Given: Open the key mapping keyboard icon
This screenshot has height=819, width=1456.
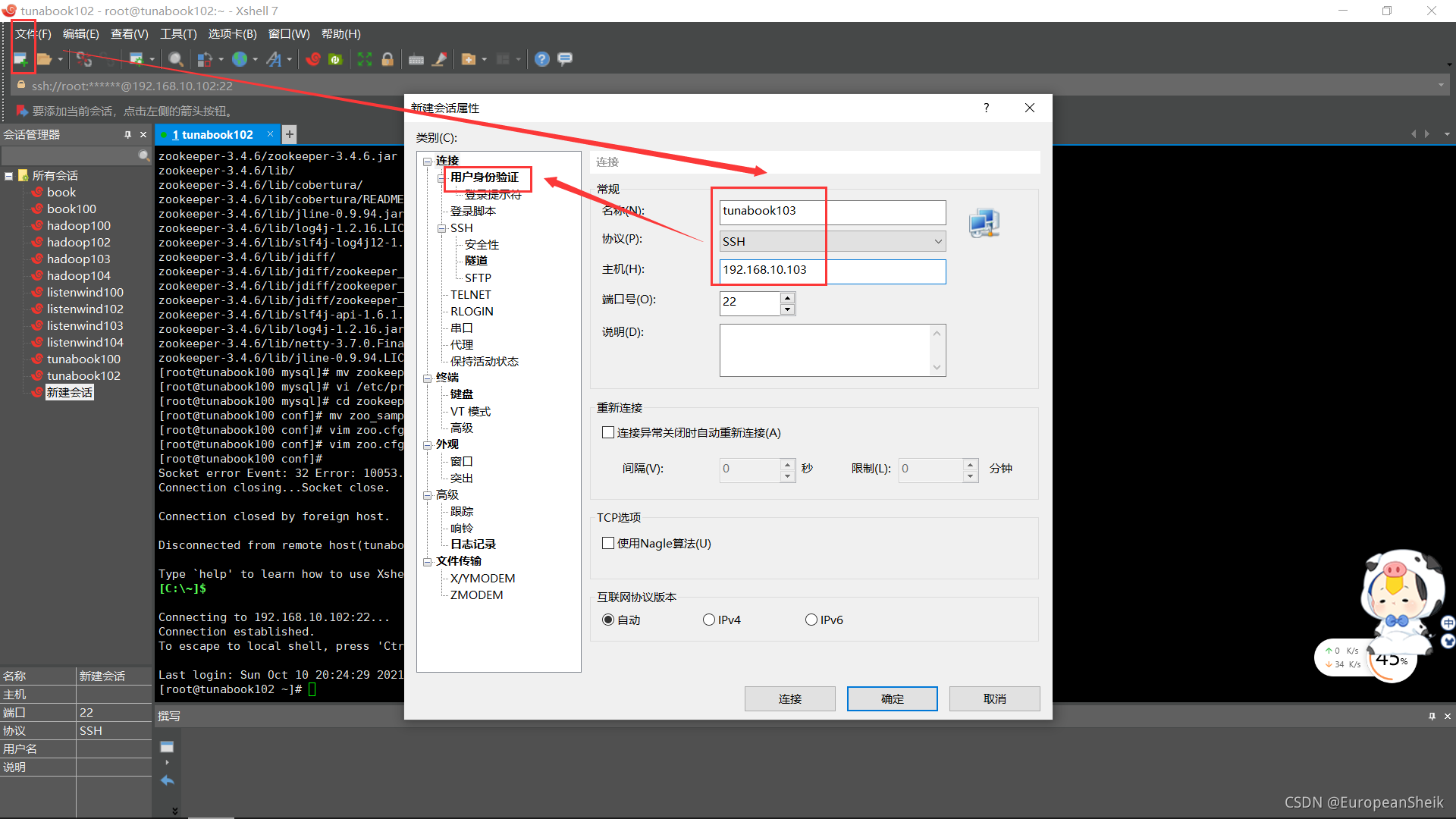Looking at the screenshot, I should pos(416,59).
